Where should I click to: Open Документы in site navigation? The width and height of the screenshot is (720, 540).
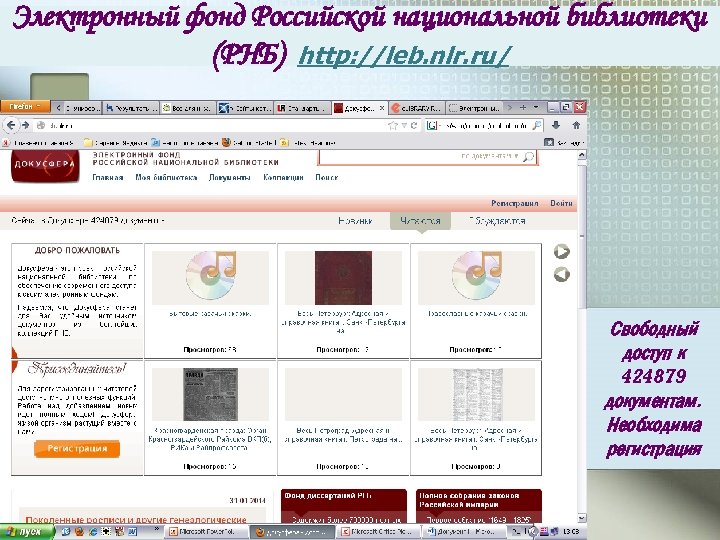[x=230, y=177]
